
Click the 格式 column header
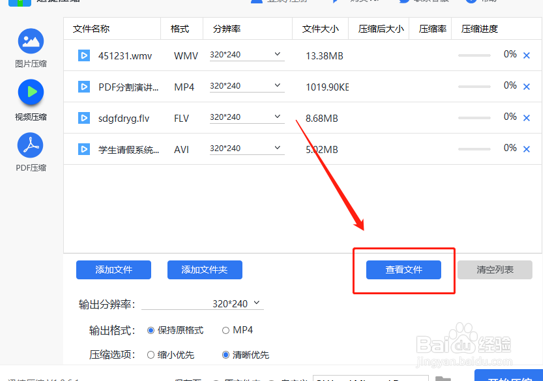tap(180, 29)
